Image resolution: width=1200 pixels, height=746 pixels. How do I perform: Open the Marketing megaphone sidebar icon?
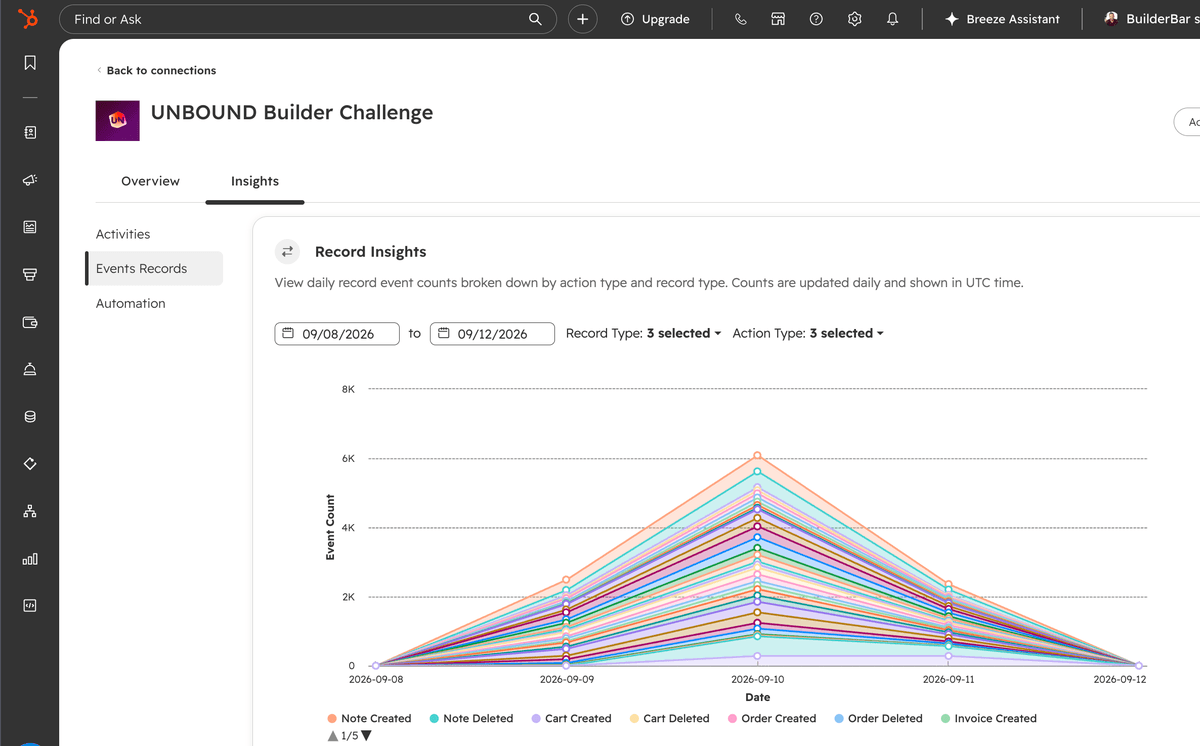pos(30,180)
